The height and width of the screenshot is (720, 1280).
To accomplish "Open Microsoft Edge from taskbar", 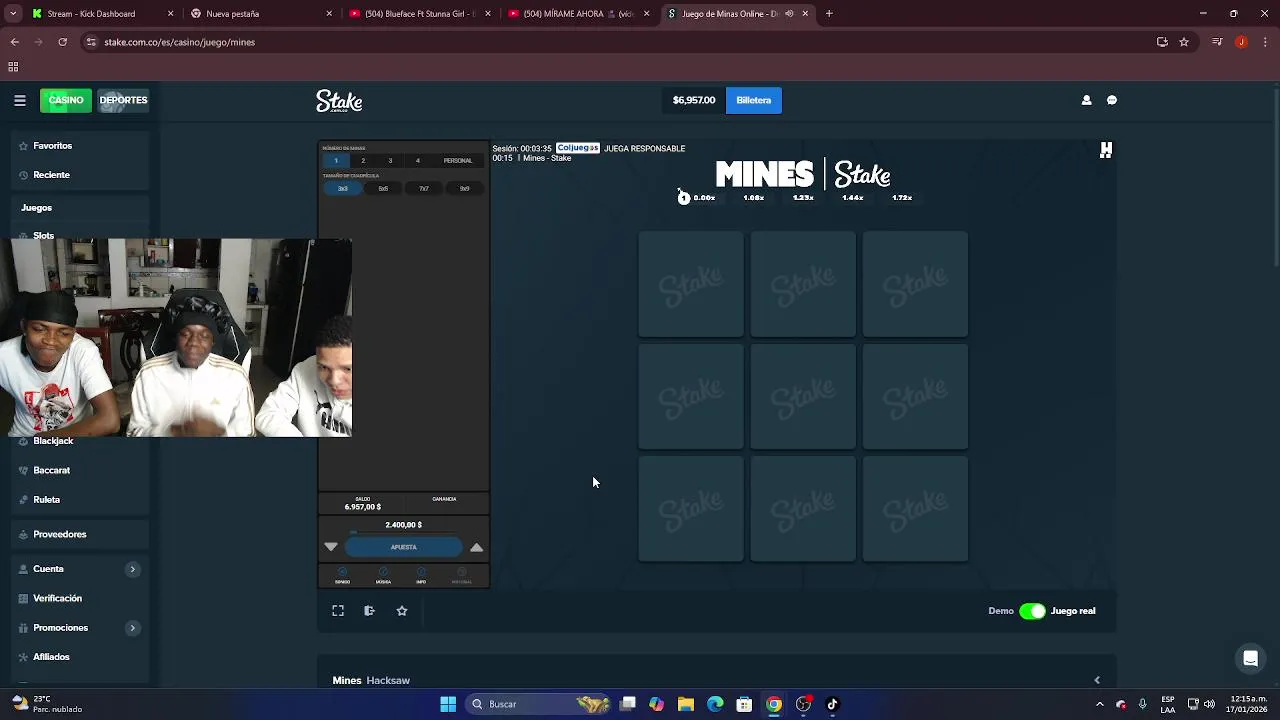I will pos(715,704).
